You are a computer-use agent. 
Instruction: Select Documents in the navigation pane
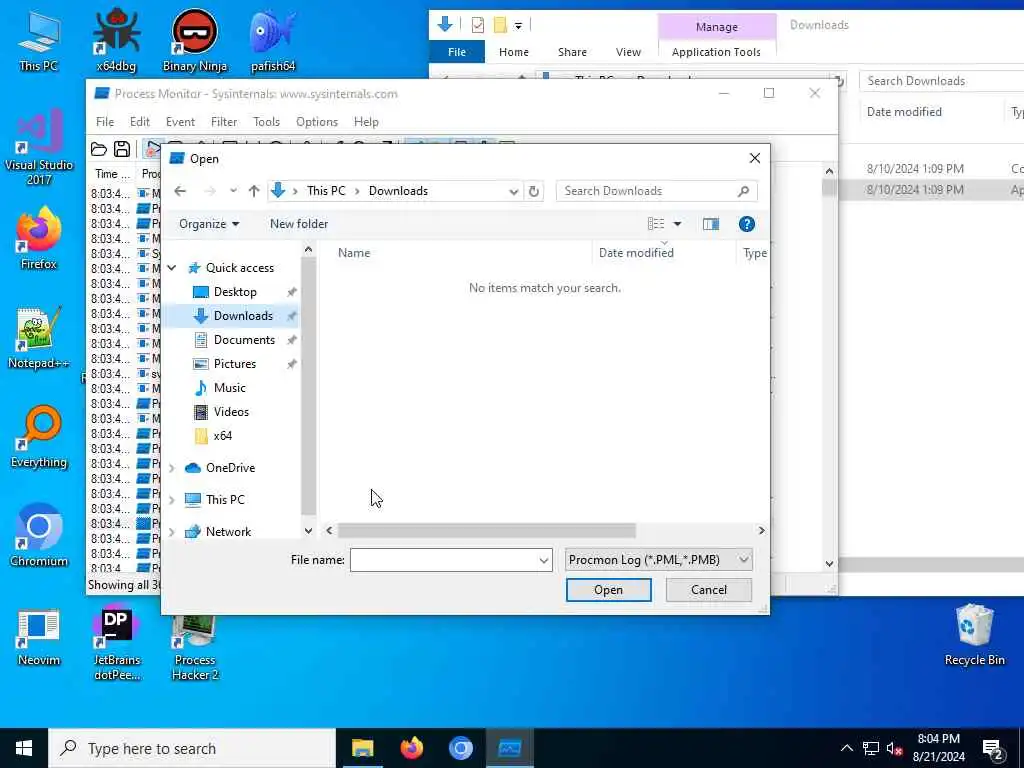[x=244, y=340]
